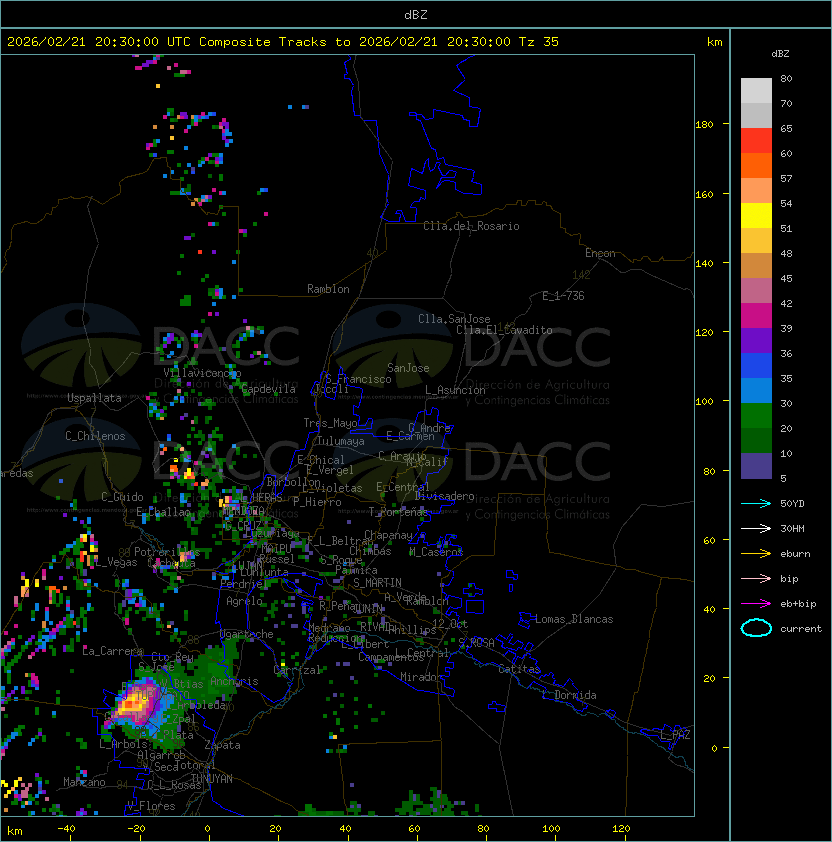Select the light gray 80-70 dBZ swatch
Image resolution: width=832 pixels, height=842 pixels.
[x=756, y=91]
